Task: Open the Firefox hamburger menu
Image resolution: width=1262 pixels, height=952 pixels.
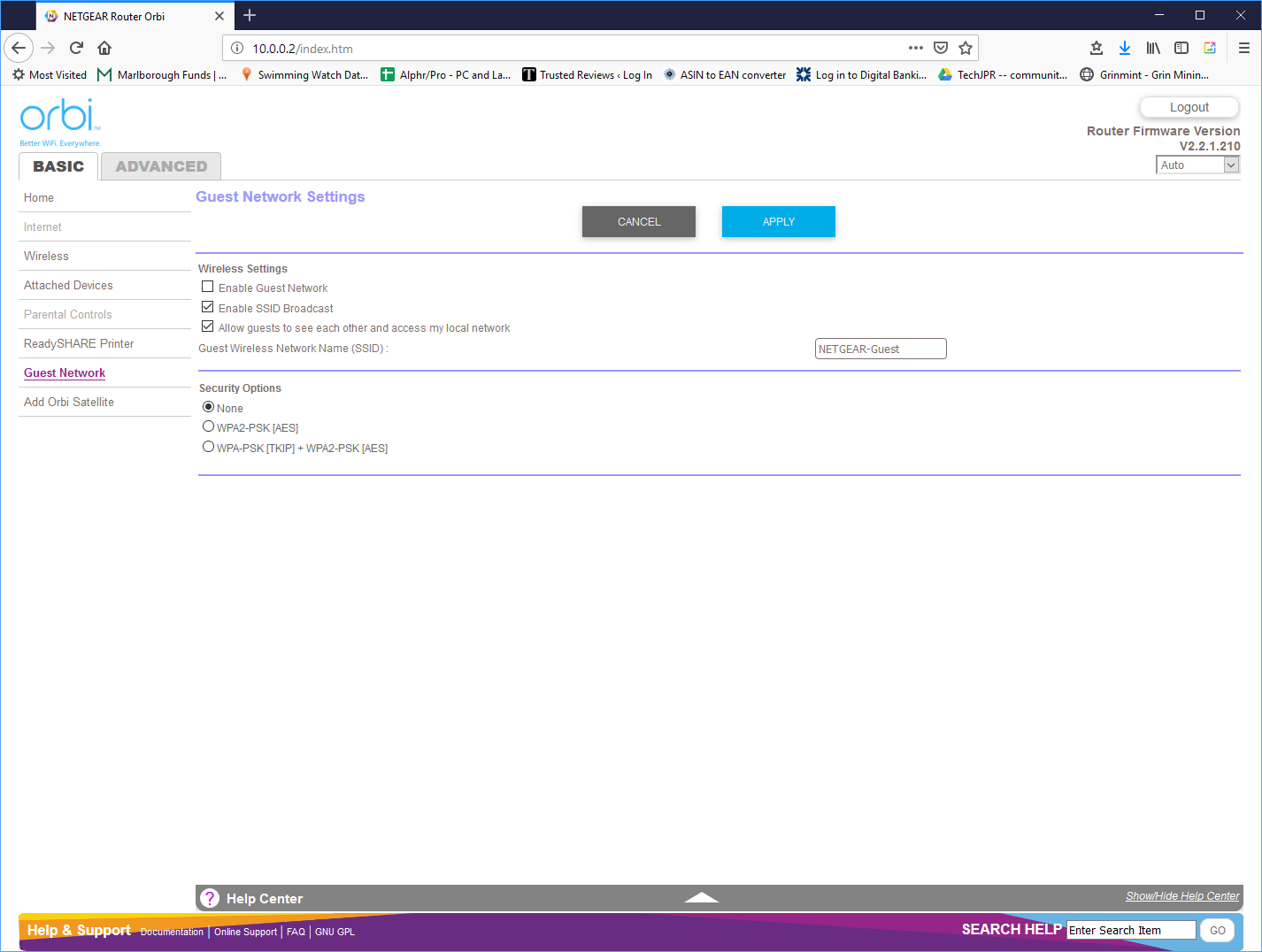Action: pos(1243,48)
